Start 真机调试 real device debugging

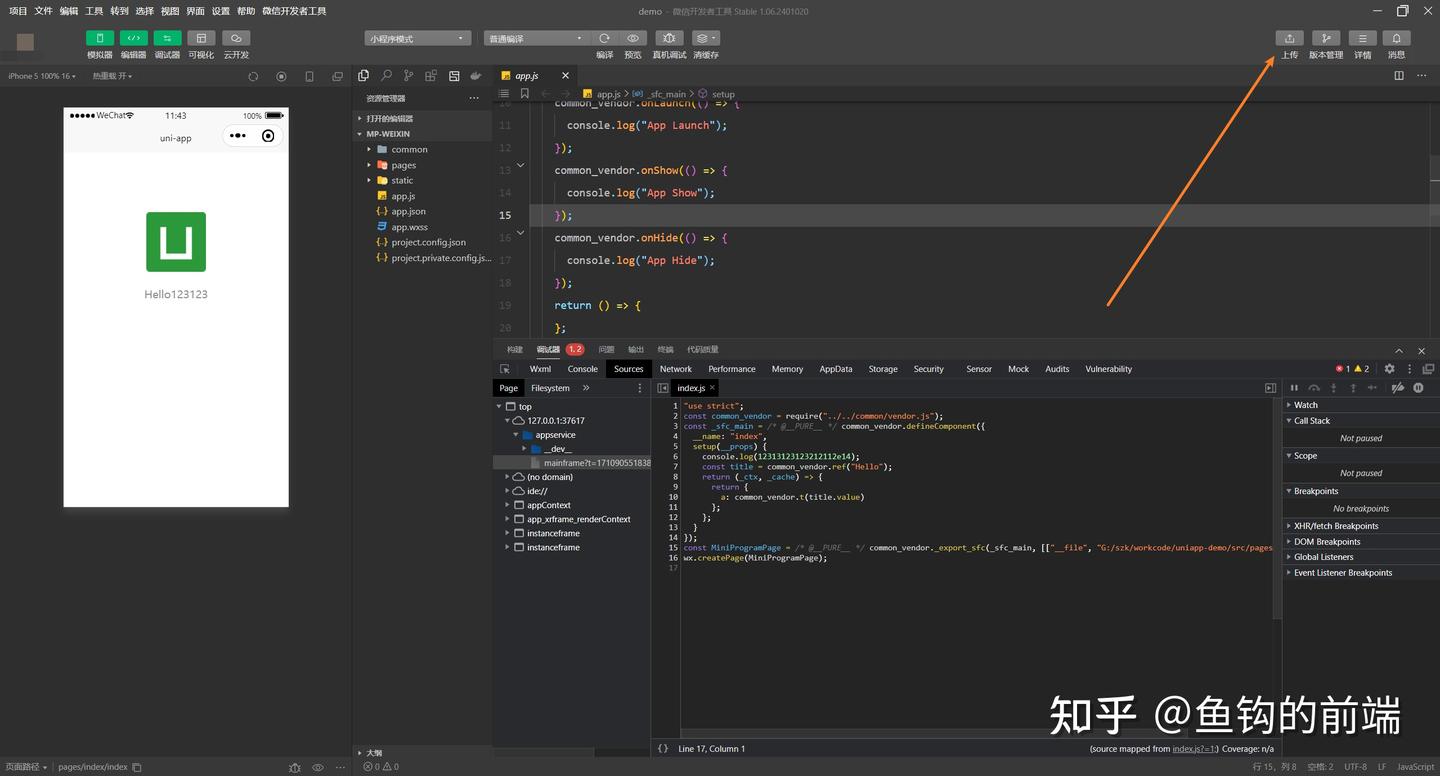tap(669, 38)
